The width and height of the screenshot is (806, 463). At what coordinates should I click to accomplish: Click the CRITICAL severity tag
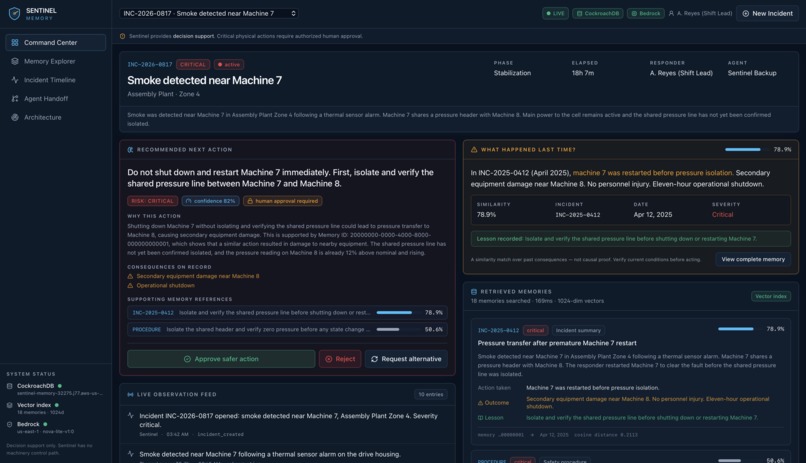click(x=193, y=65)
